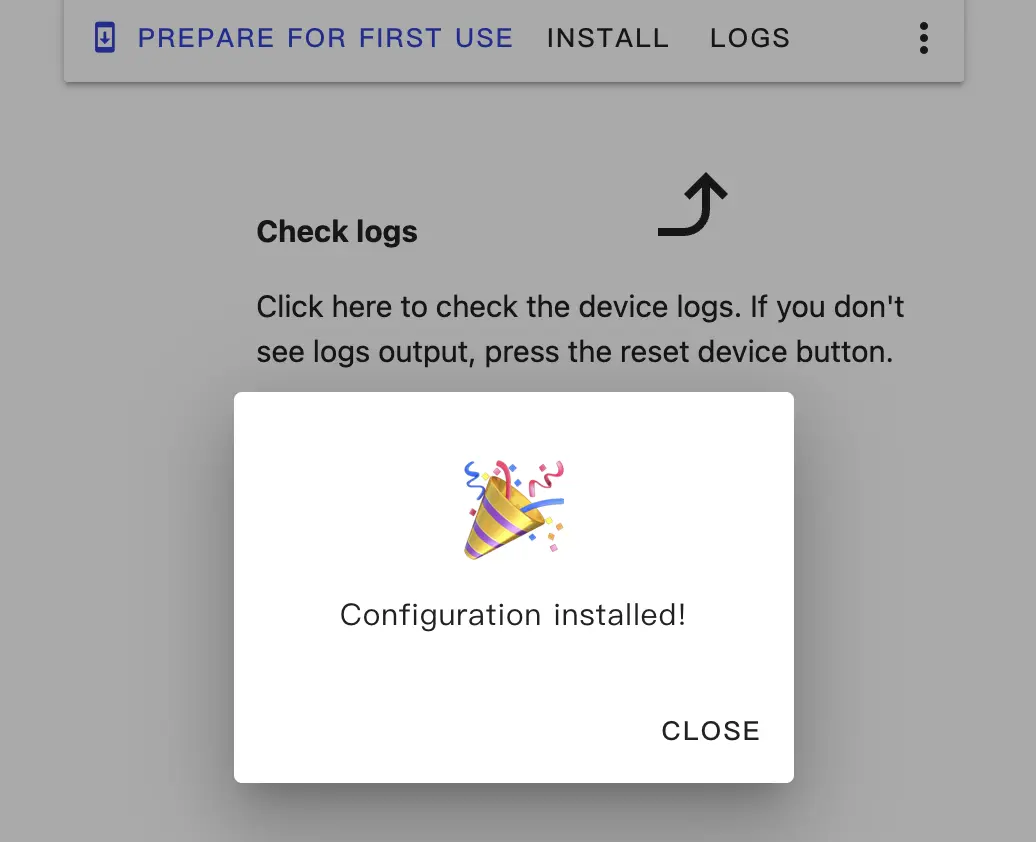Click the party popper emoji

coord(514,509)
